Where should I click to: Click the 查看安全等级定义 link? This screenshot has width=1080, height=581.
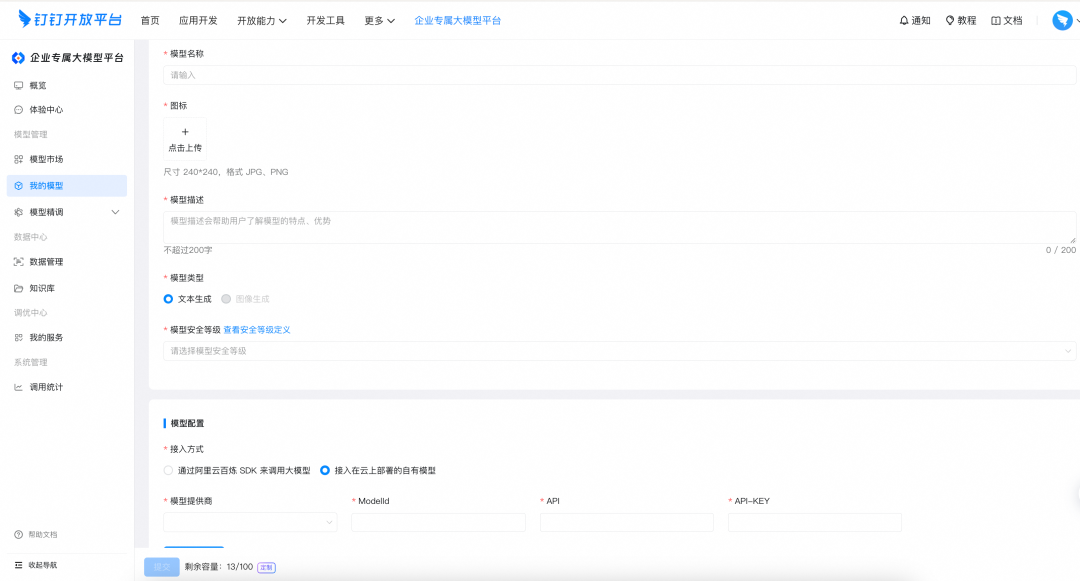[x=257, y=329]
